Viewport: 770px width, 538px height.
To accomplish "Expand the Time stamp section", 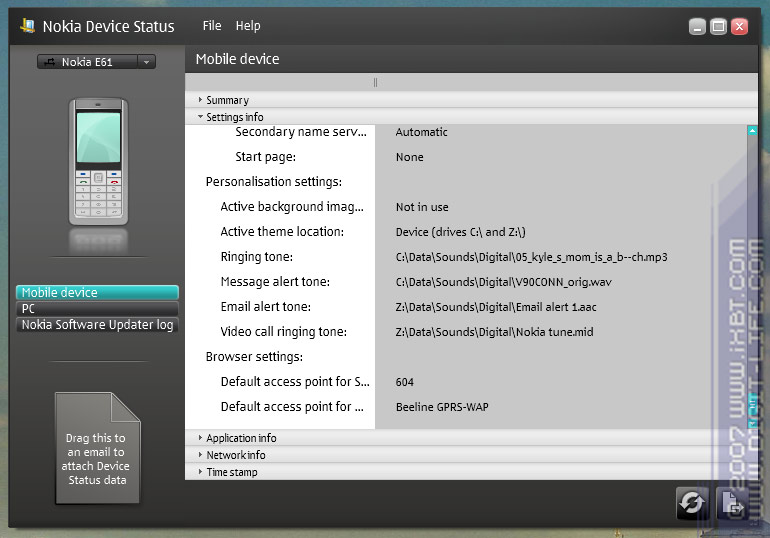I will tap(471, 472).
